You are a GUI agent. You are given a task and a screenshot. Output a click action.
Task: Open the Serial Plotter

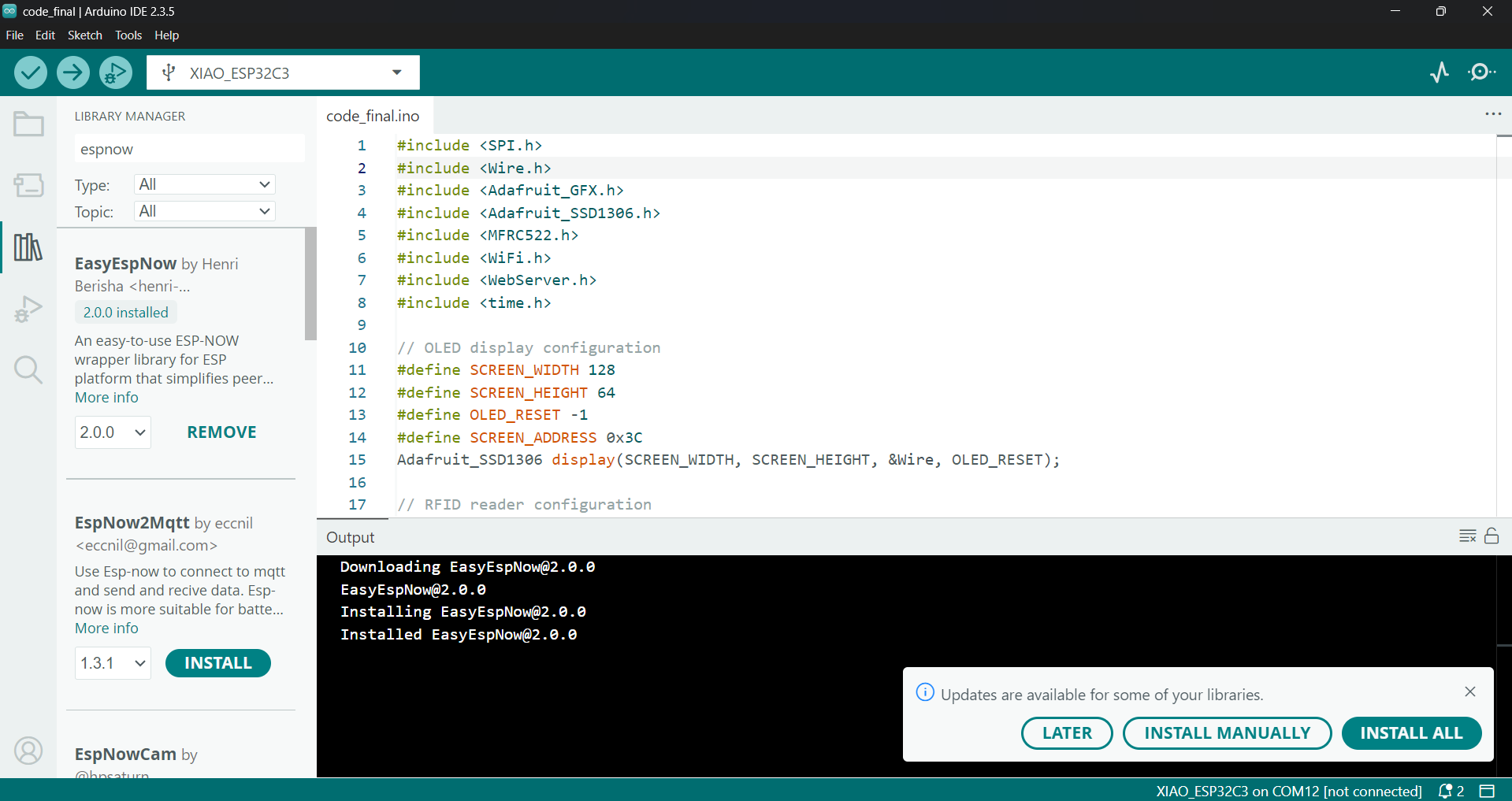click(x=1440, y=72)
